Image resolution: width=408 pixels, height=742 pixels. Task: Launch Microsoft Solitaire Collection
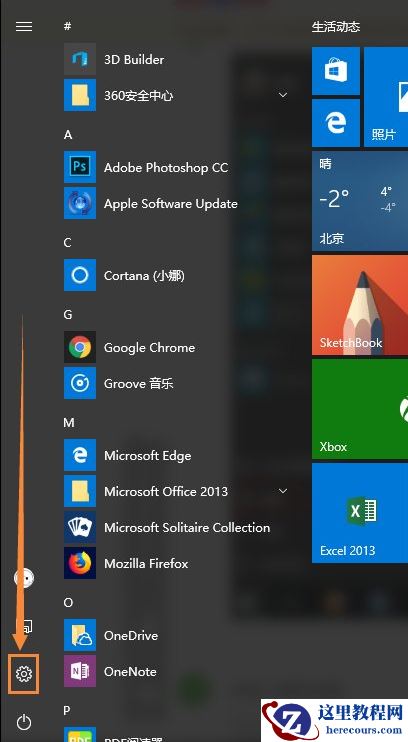pyautogui.click(x=176, y=527)
